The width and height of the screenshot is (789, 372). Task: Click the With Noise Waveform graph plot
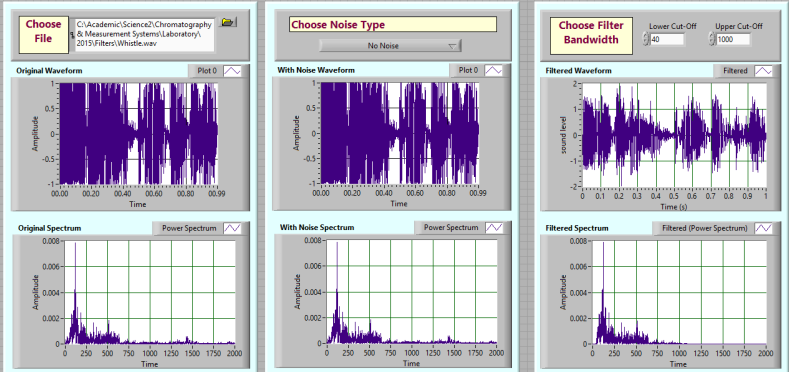(400, 133)
